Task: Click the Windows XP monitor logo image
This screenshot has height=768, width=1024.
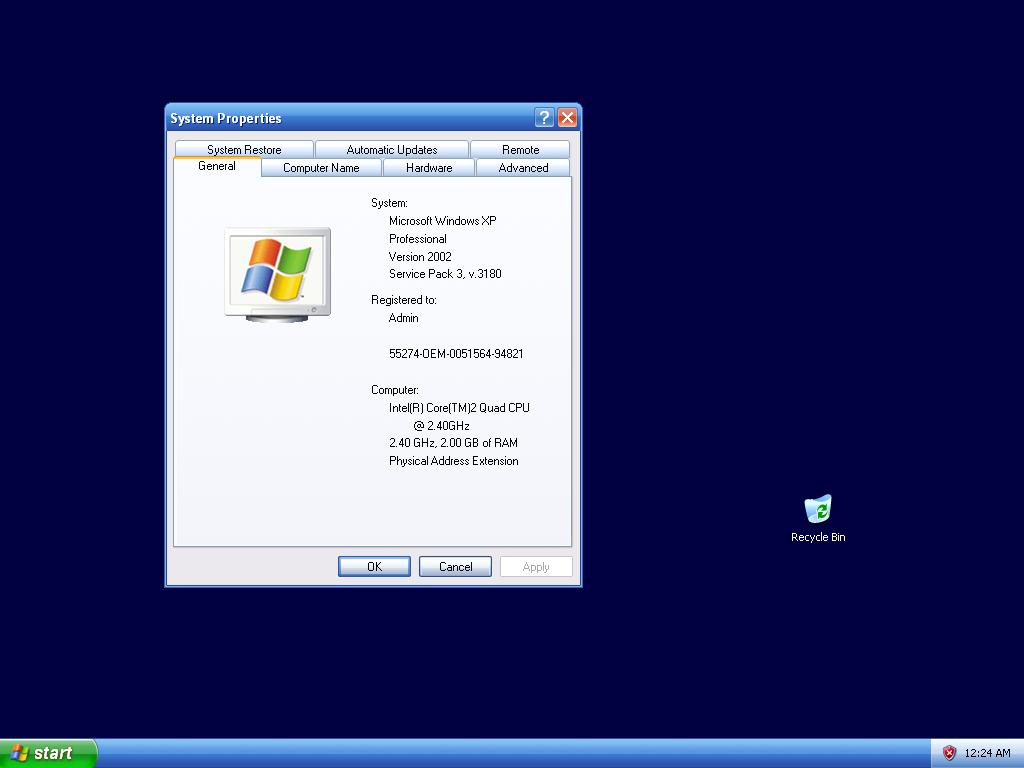Action: 278,274
